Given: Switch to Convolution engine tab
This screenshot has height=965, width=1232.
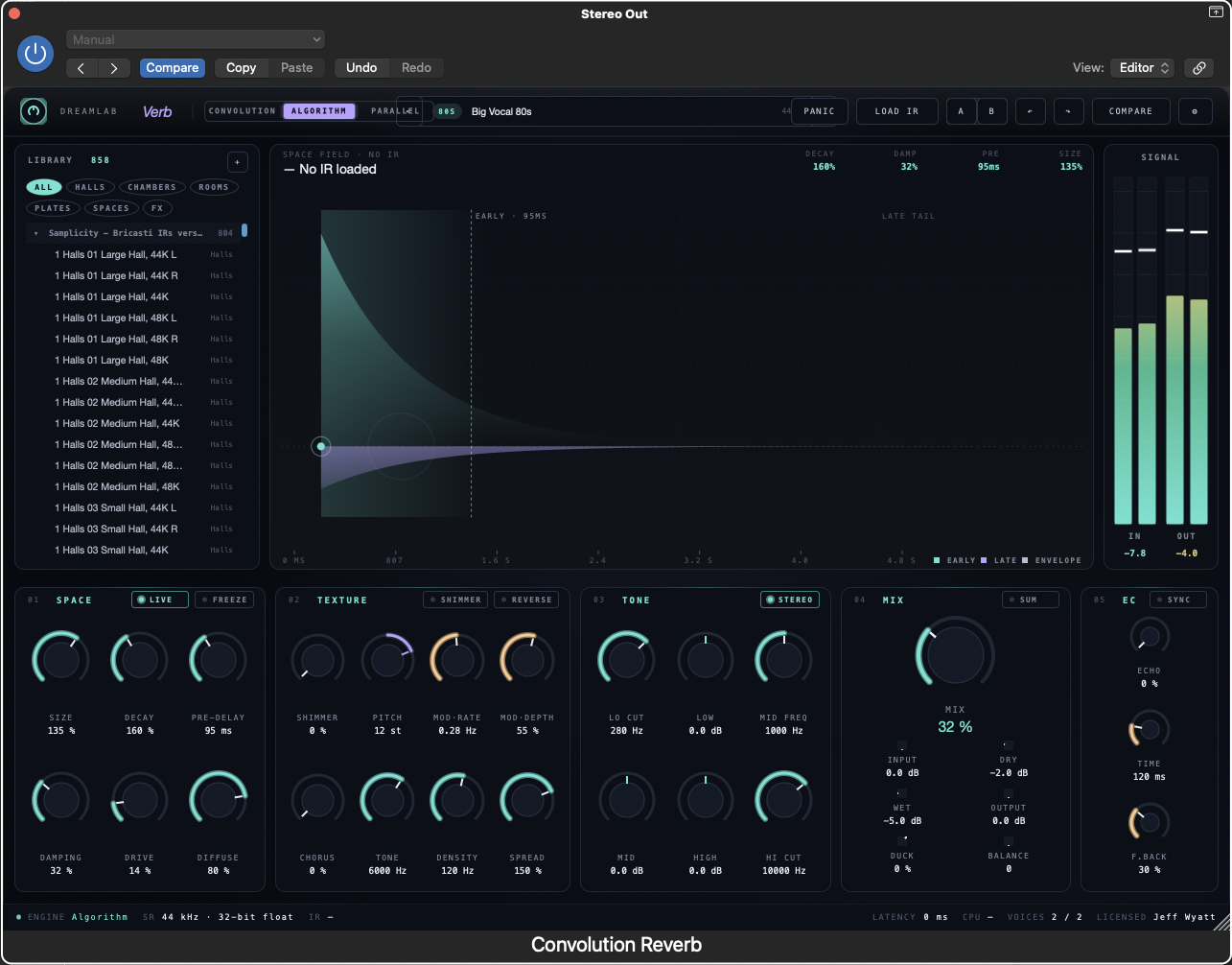Looking at the screenshot, I should click(x=243, y=111).
